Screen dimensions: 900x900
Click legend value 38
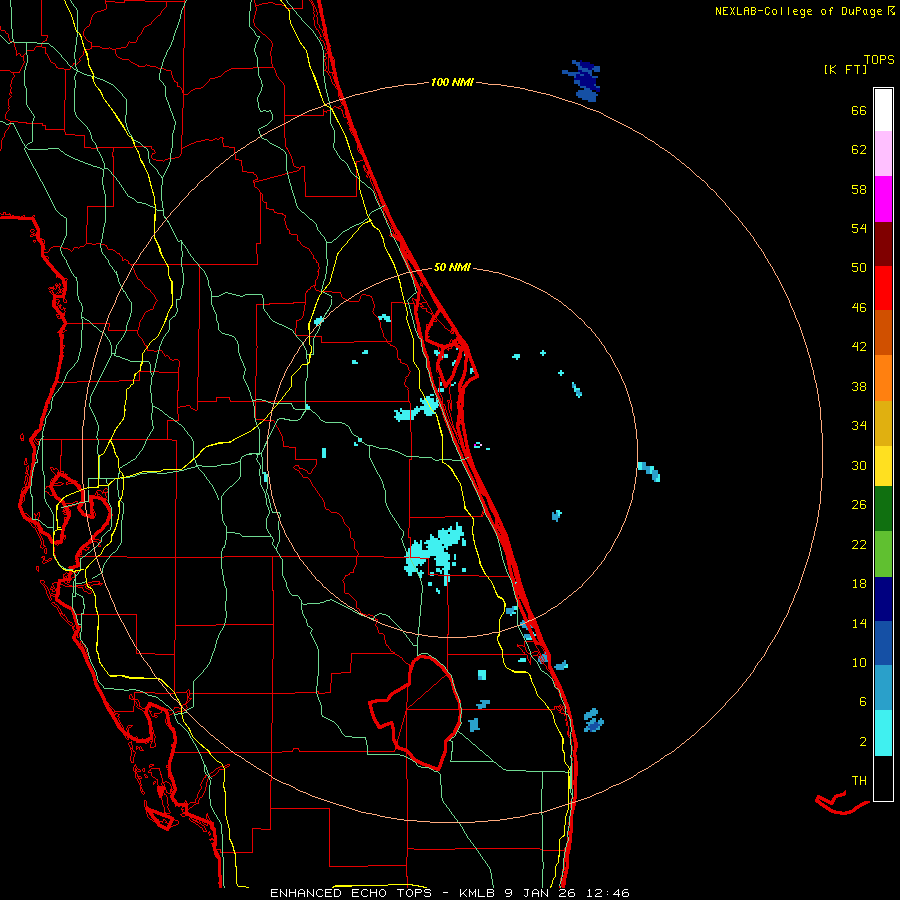point(859,387)
